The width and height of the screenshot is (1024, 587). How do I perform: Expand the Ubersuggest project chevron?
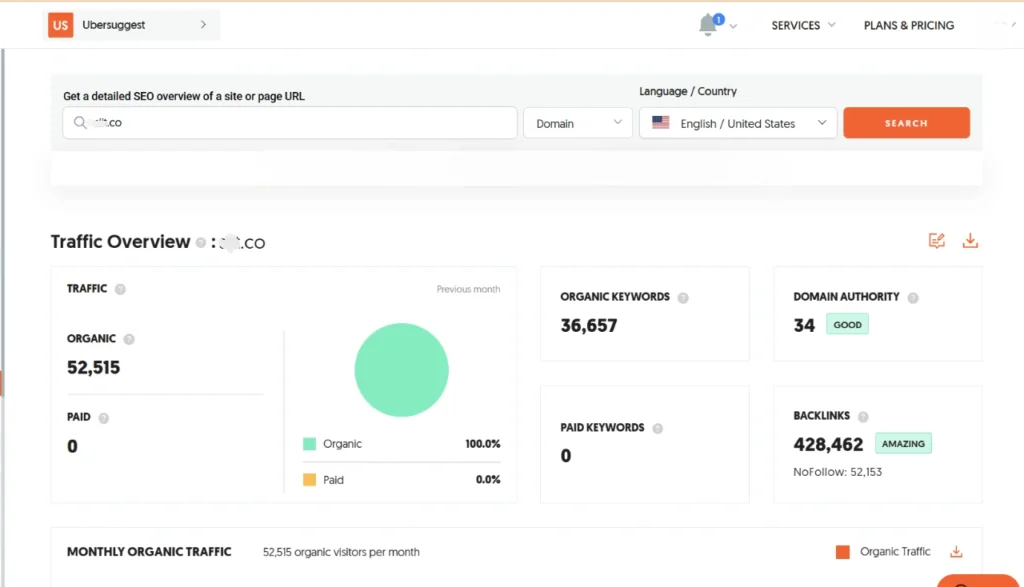click(x=203, y=25)
